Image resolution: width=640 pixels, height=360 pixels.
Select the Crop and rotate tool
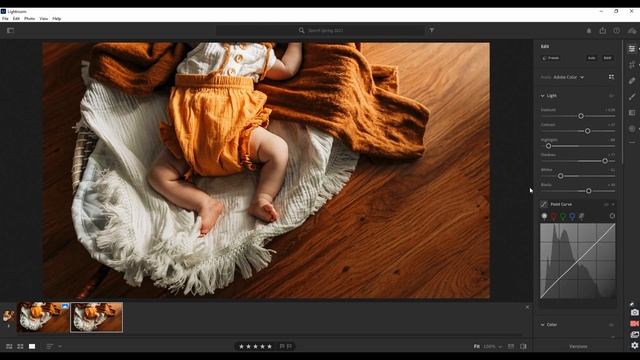[x=632, y=64]
